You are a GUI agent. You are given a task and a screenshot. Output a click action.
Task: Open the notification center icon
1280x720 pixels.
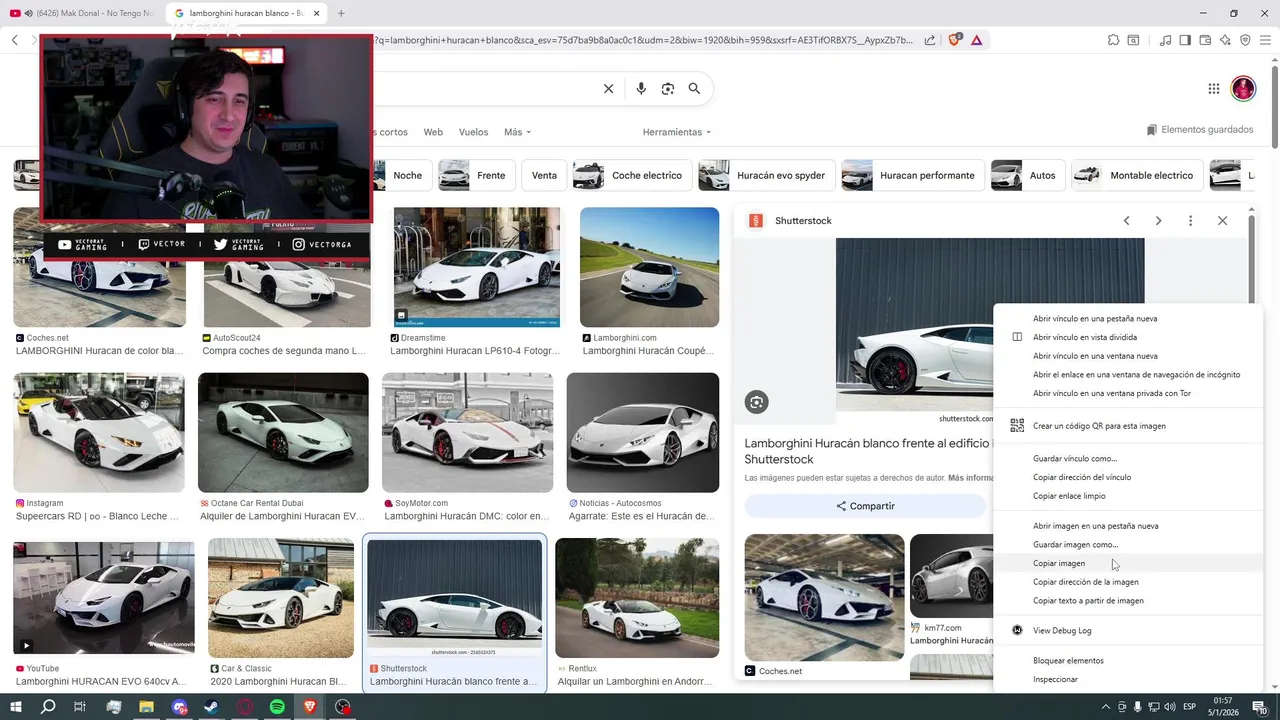pyautogui.click(x=1260, y=707)
